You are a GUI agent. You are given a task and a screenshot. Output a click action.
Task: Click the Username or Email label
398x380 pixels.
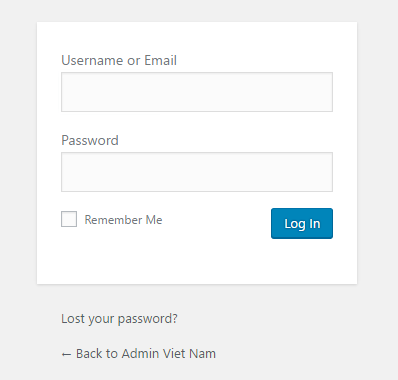tap(119, 60)
